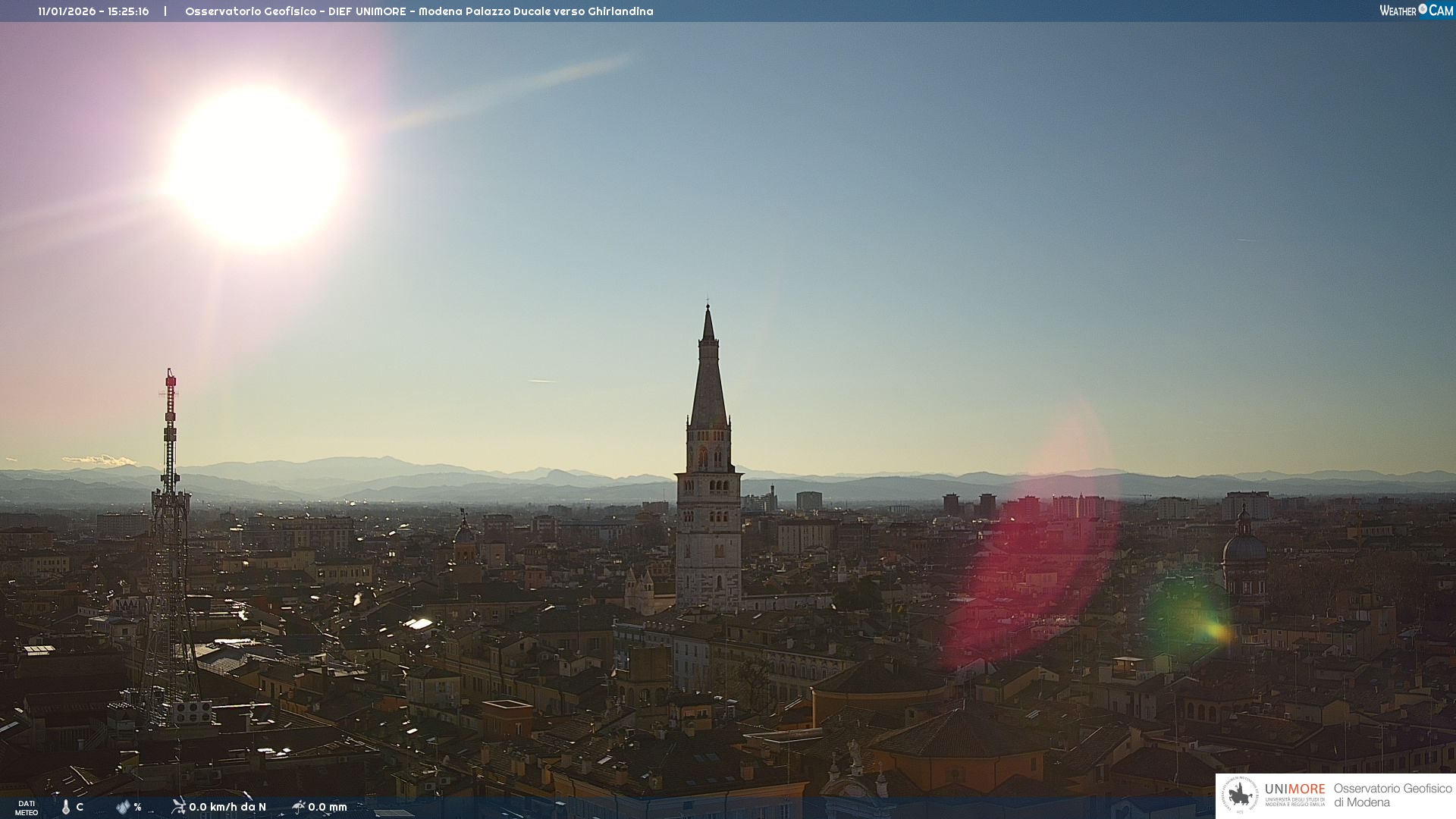Click the rain umbrella precipitation icon
The image size is (1456, 819).
[x=299, y=806]
